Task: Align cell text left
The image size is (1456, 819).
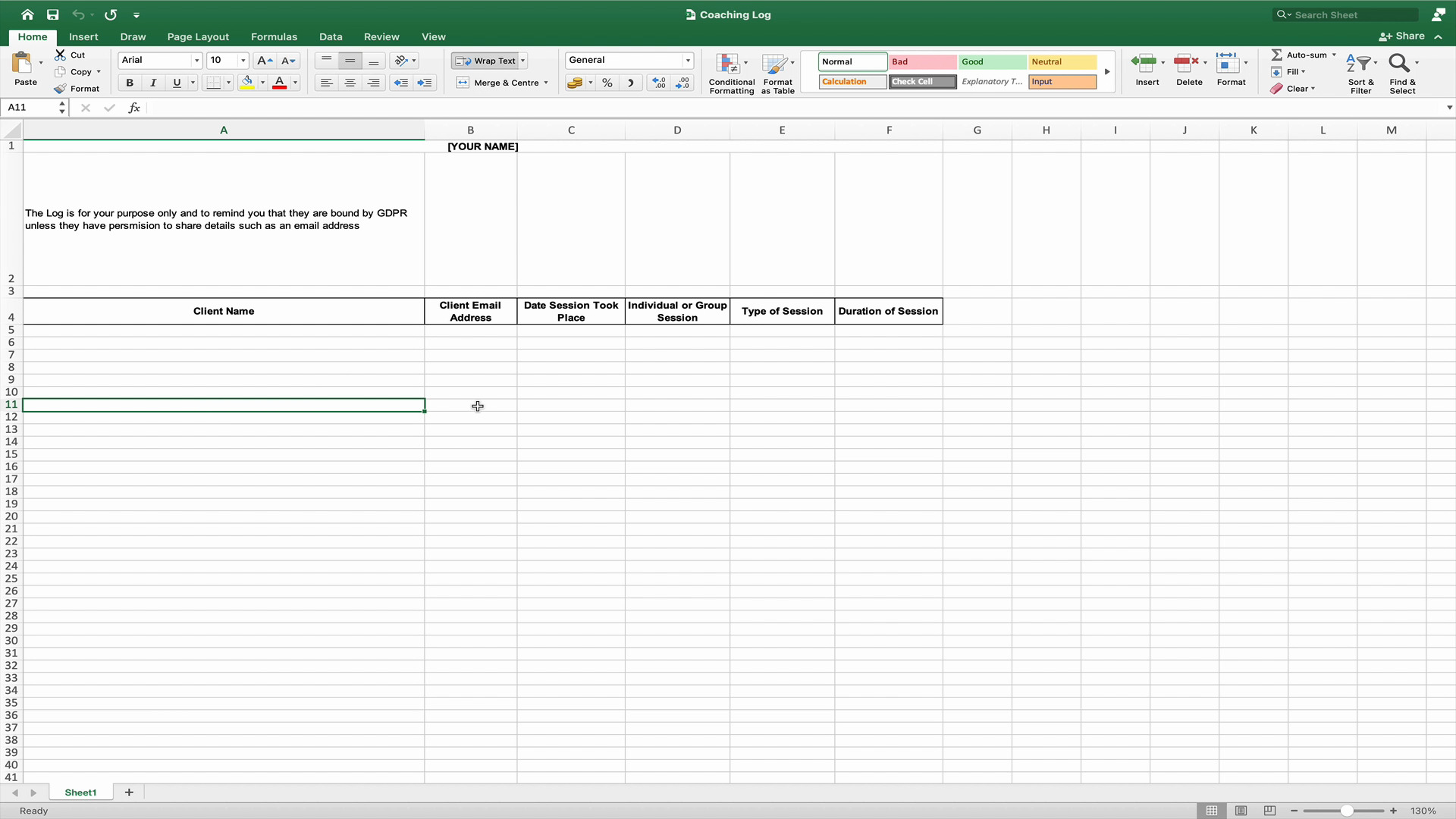Action: 327,83
